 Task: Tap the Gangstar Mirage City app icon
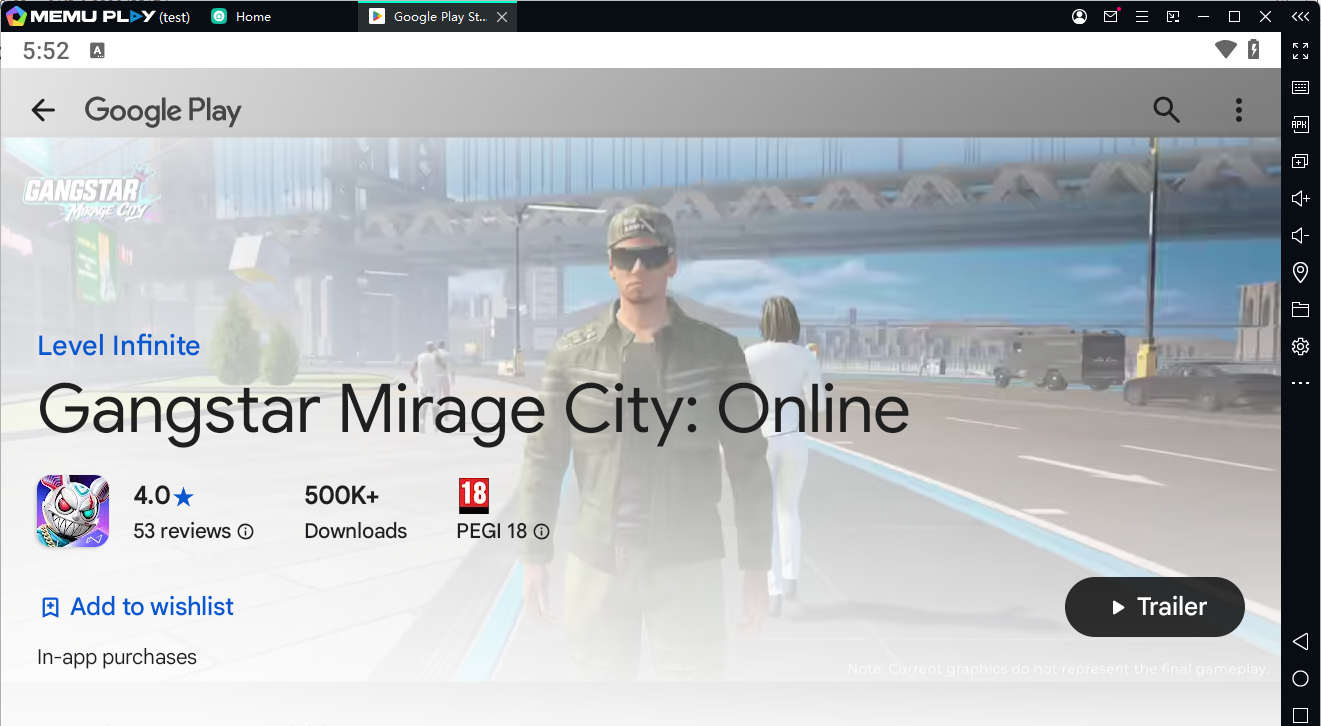tap(73, 511)
